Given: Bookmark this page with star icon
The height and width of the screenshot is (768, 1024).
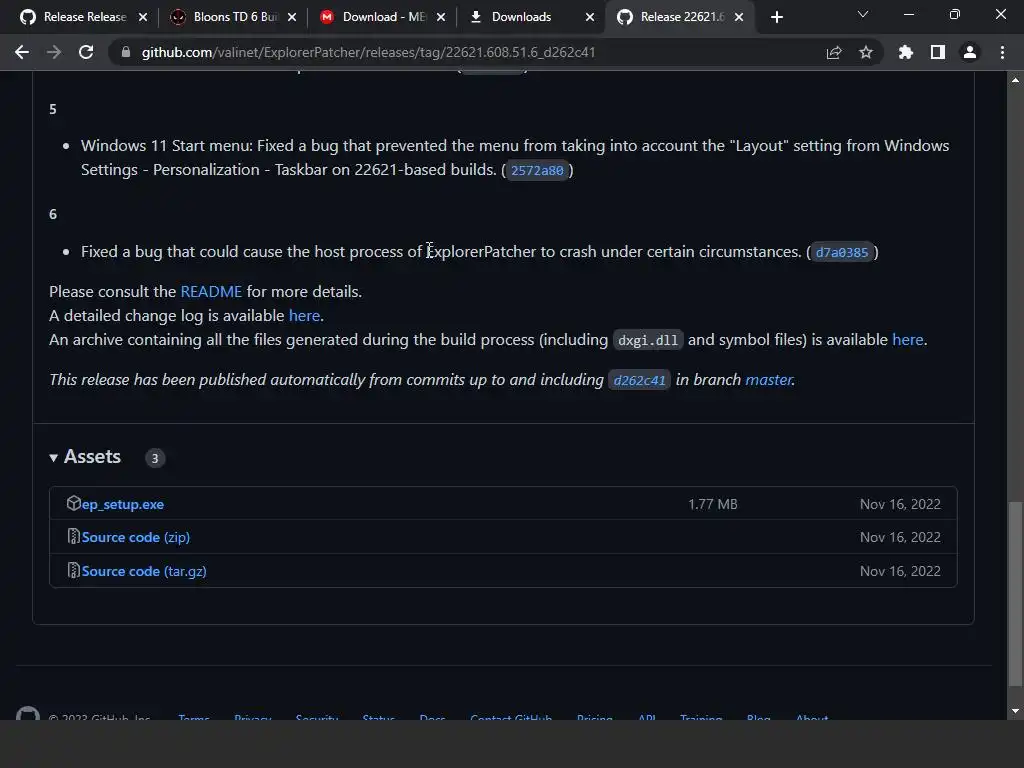Looking at the screenshot, I should 866,52.
